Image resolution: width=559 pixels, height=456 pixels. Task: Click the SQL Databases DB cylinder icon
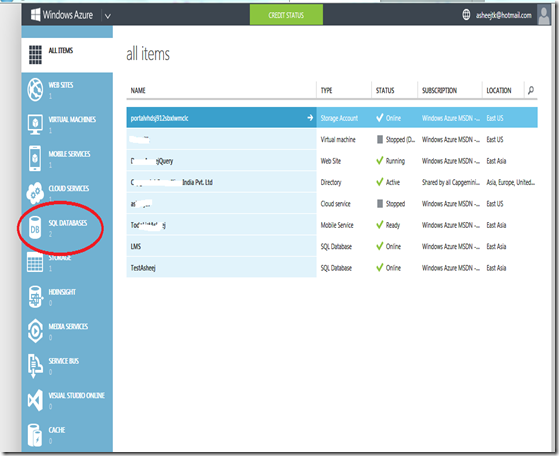(x=35, y=228)
